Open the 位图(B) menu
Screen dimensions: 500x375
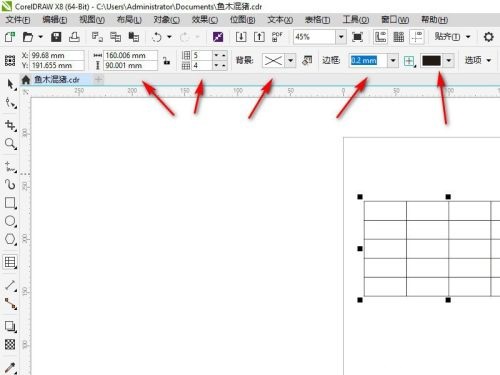[x=243, y=20]
